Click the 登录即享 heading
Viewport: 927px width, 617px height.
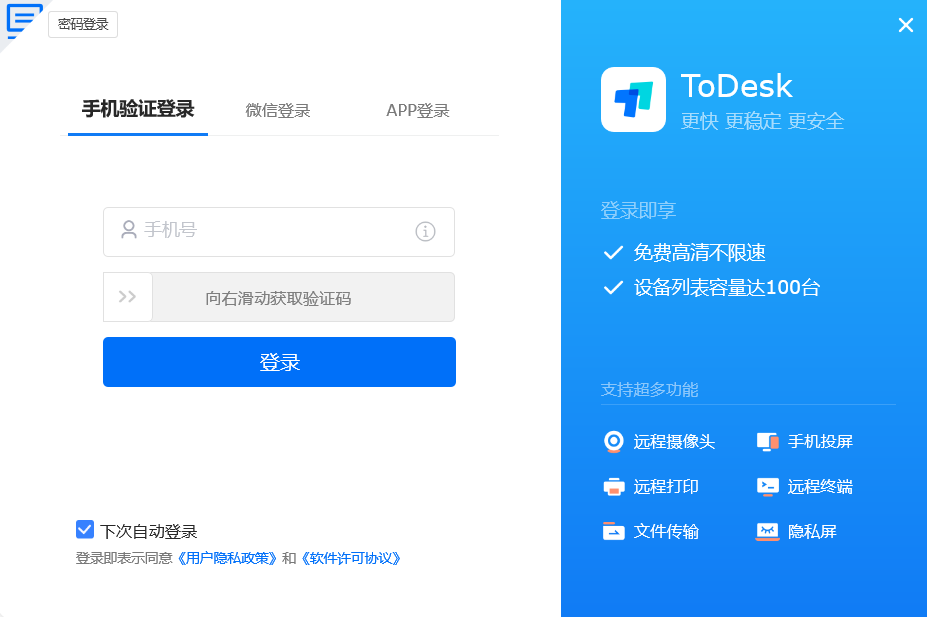[638, 210]
